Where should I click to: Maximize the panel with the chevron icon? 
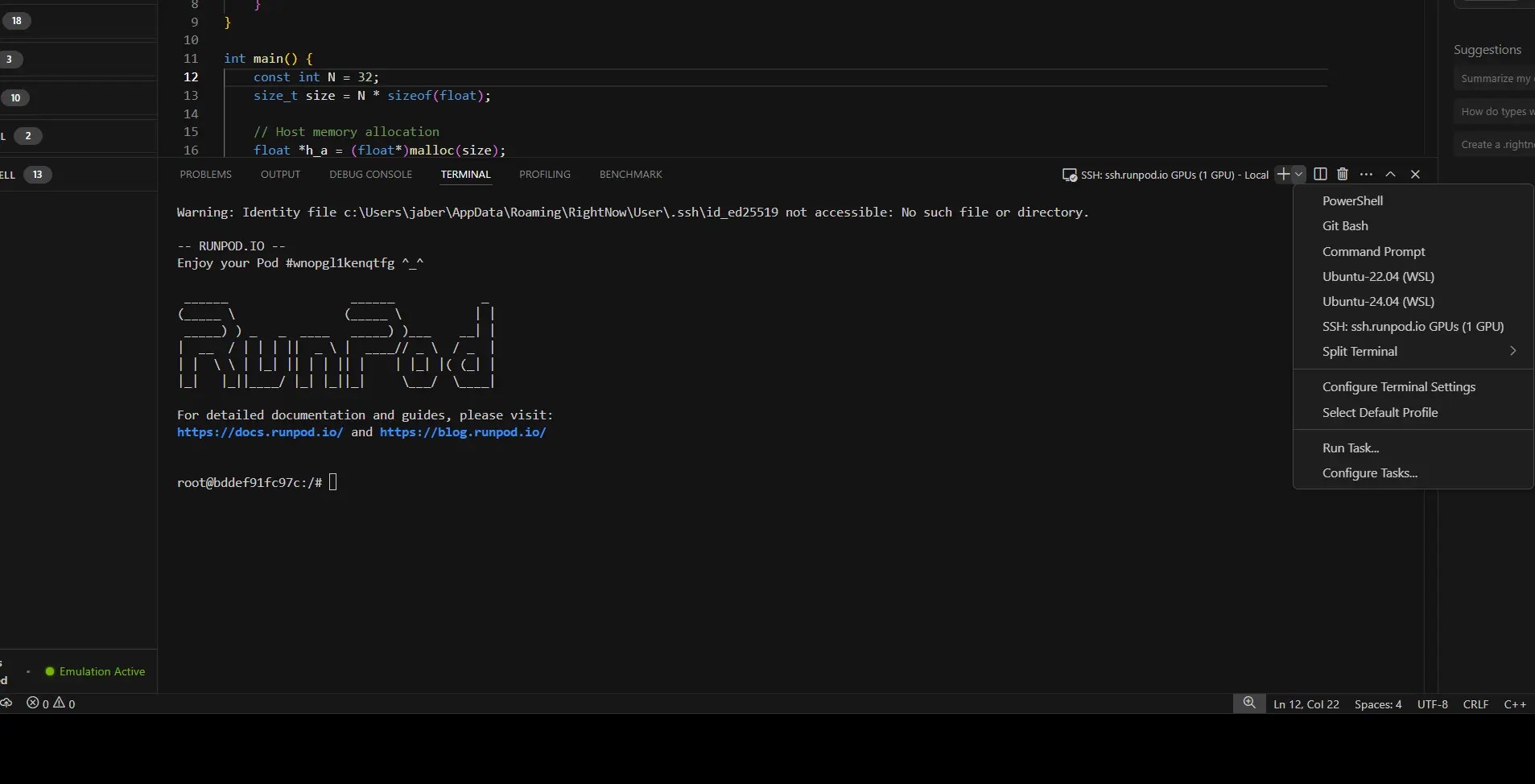[1390, 174]
